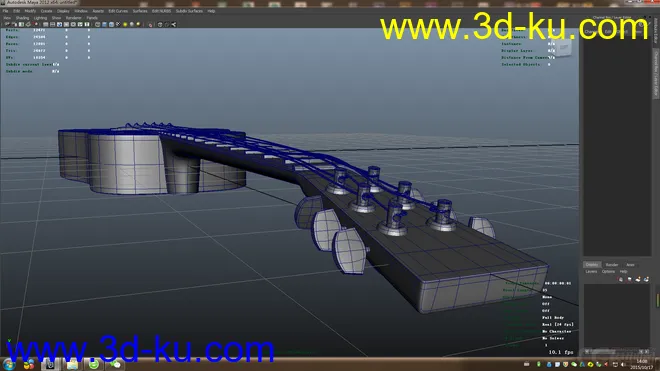Expand the viewport Panels menu
Screen dimensions: 660x371
pyautogui.click(x=92, y=18)
